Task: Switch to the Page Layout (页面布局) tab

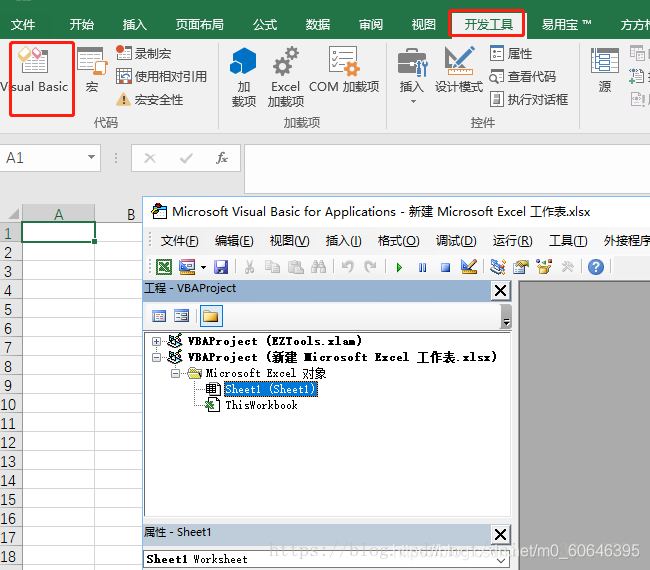Action: tap(199, 24)
